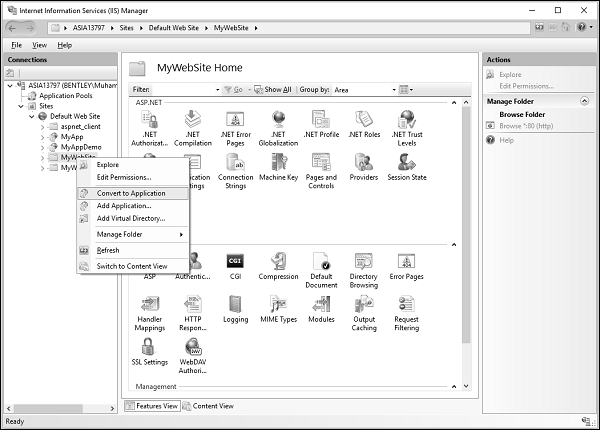Click the Help question mark toolbar icon
This screenshot has height=430, width=600.
582,27
